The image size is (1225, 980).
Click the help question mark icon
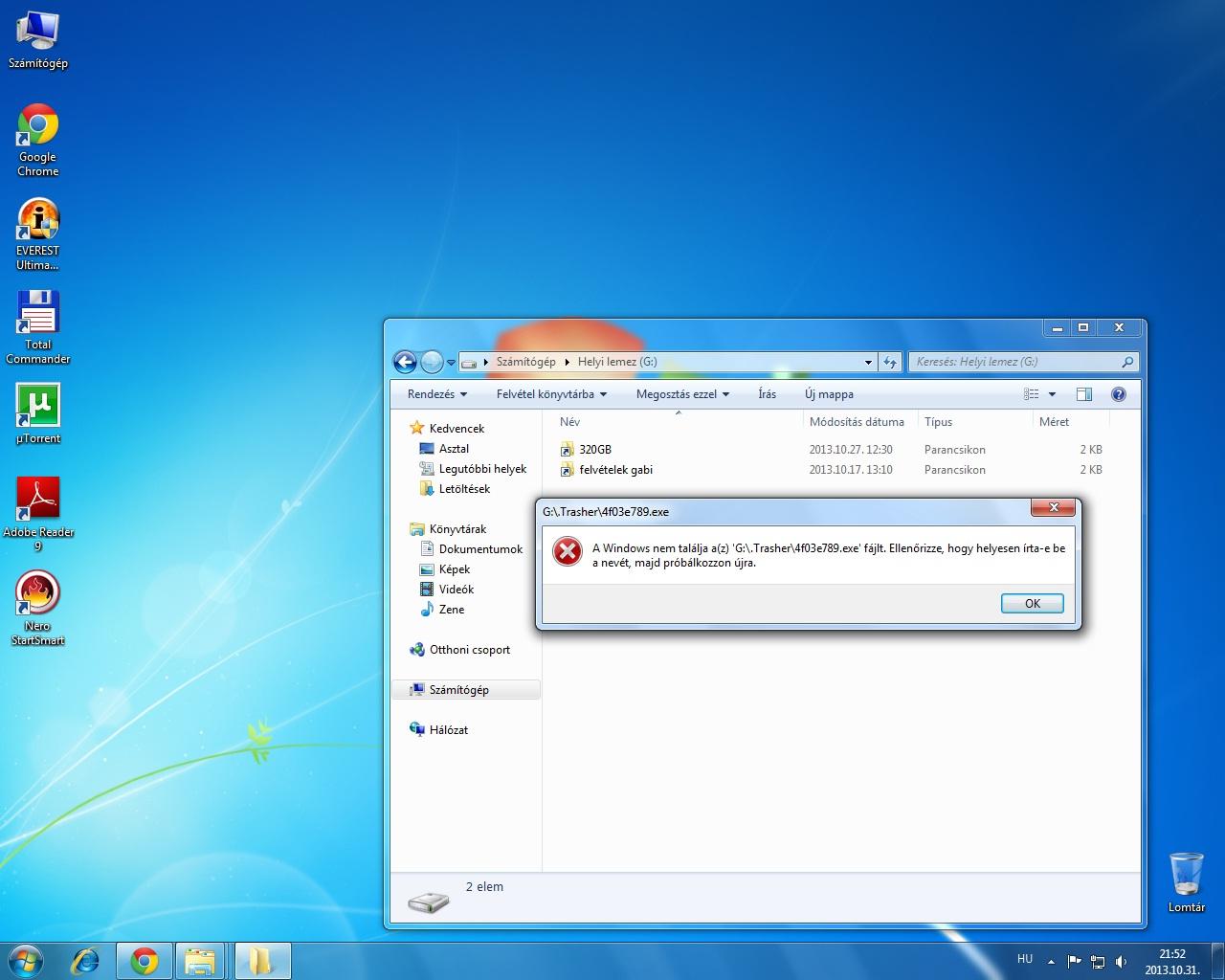pos(1119,394)
